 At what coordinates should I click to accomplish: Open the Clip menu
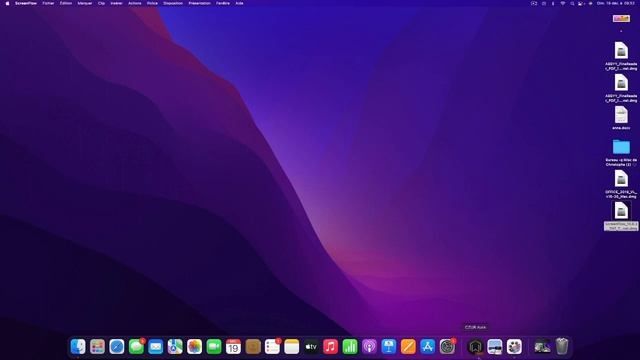[x=101, y=3]
